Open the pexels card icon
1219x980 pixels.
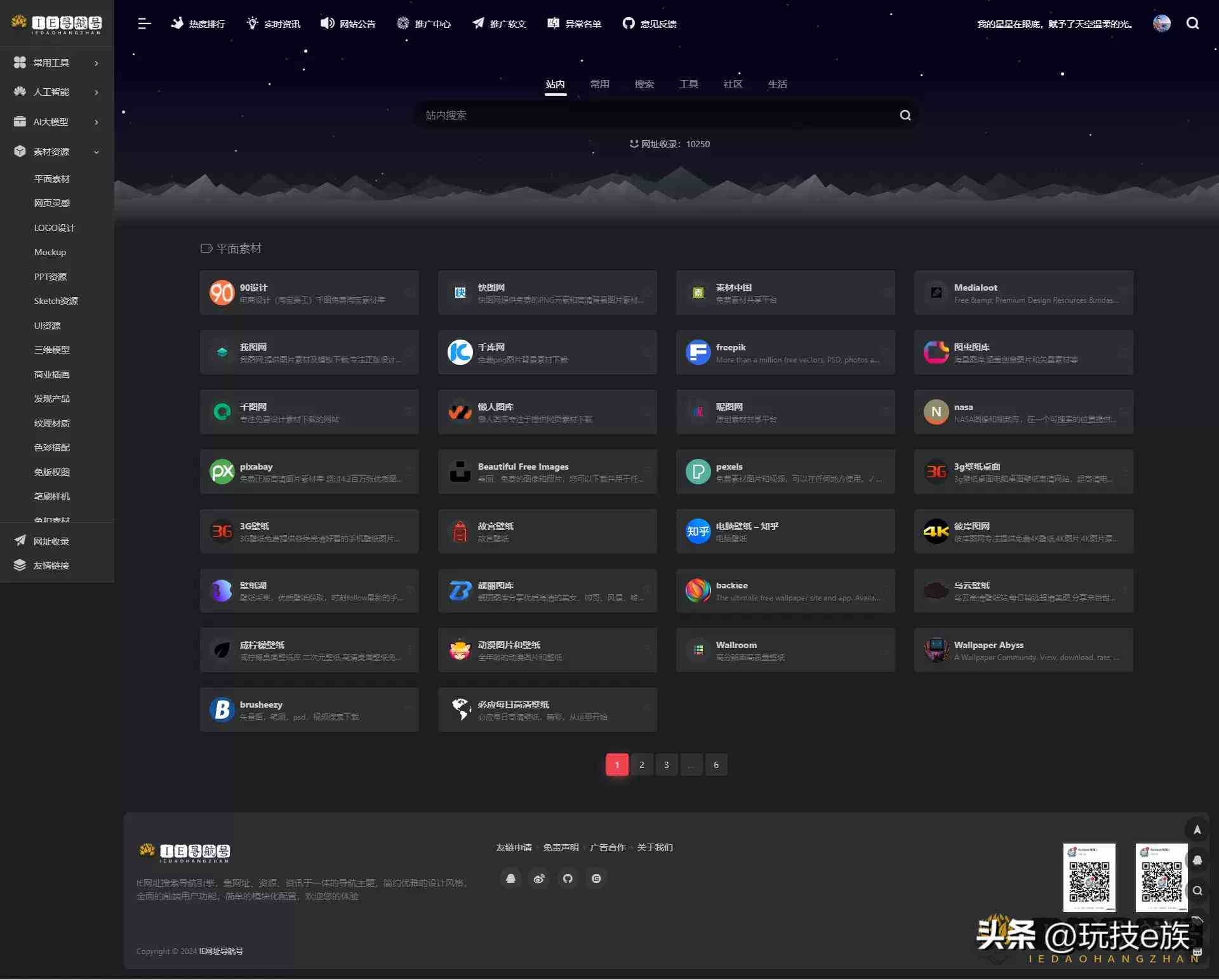pyautogui.click(x=698, y=472)
